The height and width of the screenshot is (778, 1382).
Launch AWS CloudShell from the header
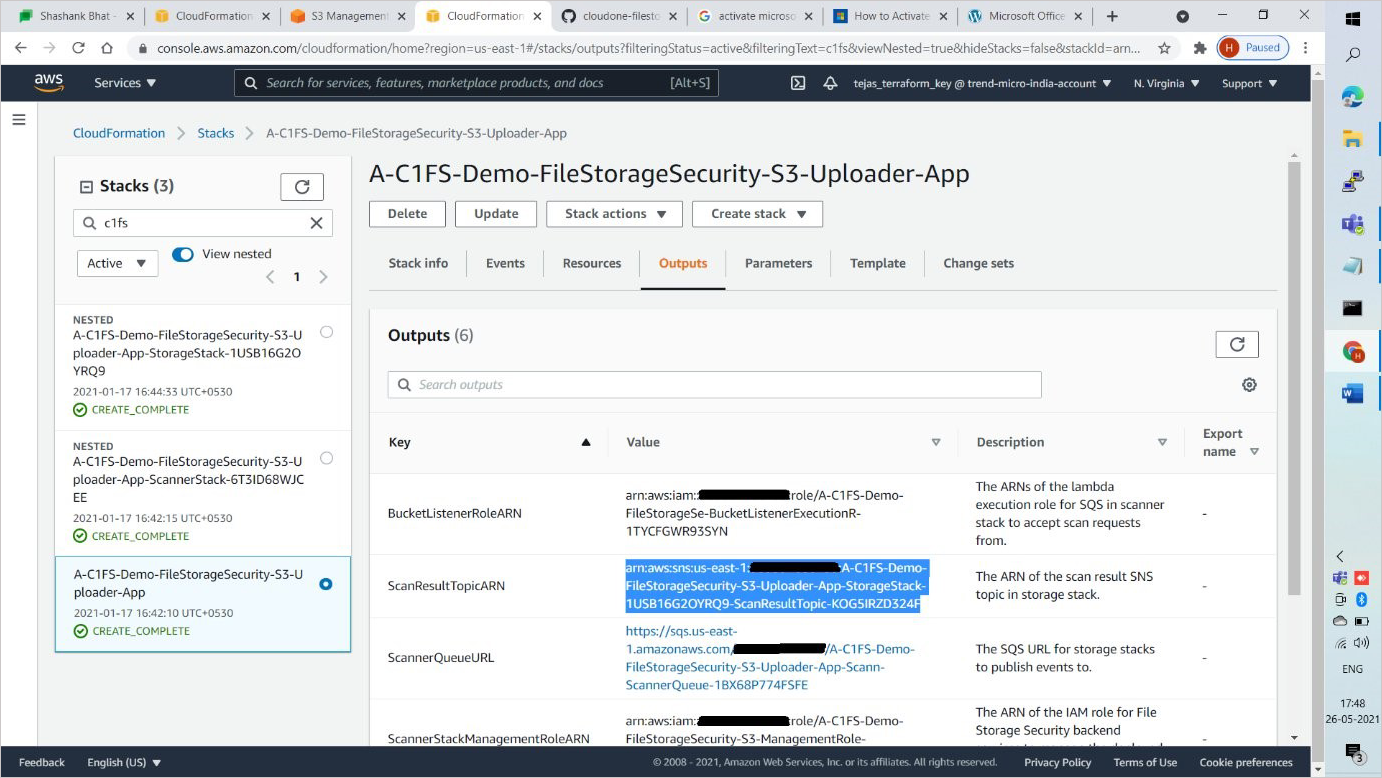pos(798,83)
